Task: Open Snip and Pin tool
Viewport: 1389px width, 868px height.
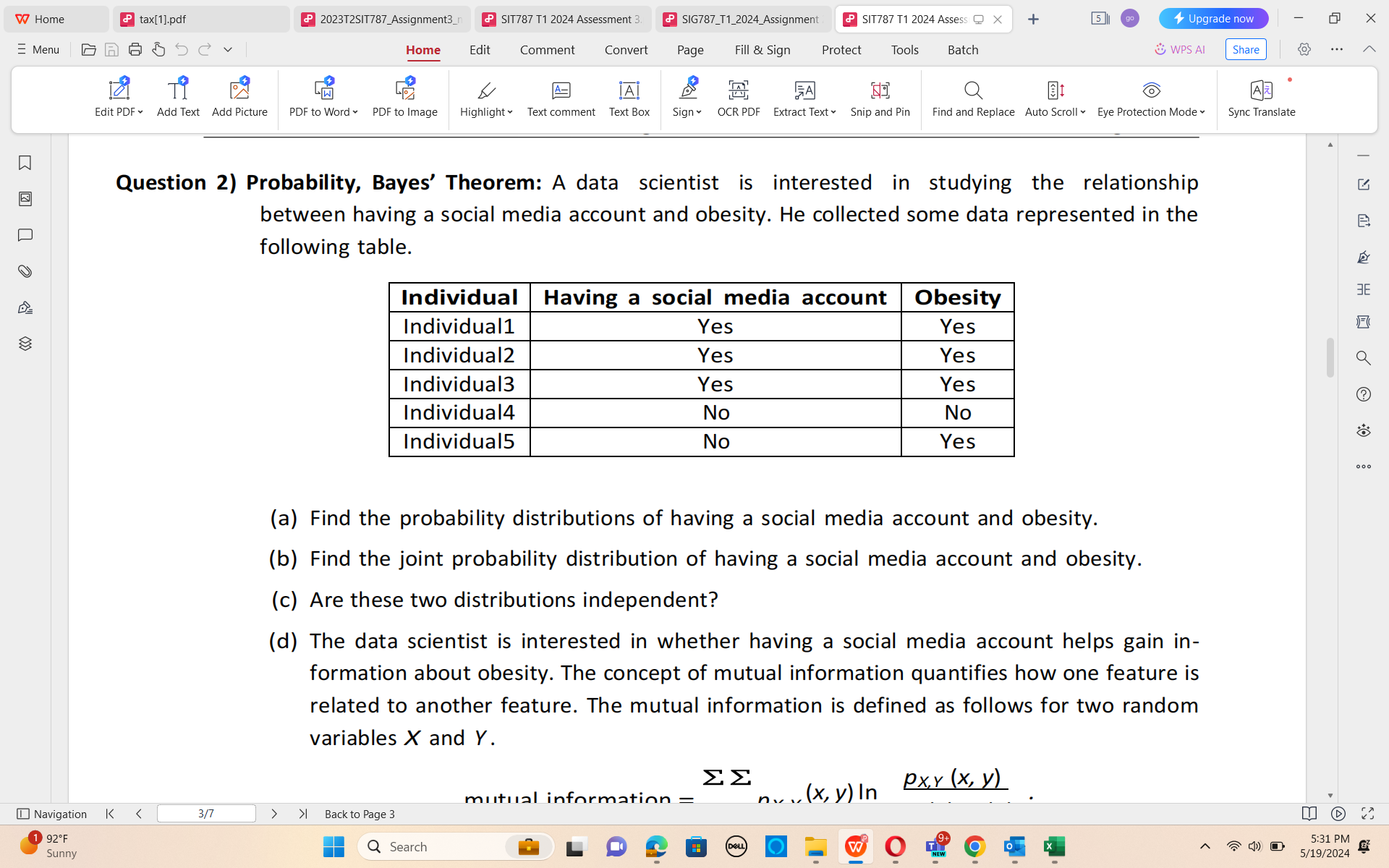Action: (880, 98)
